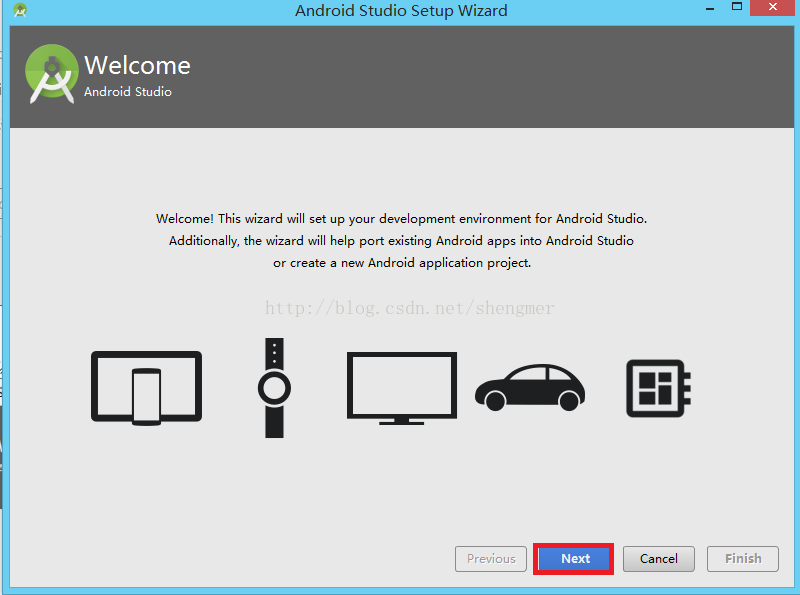Click the small Android Studio title bar icon
The image size is (800, 595).
[x=20, y=10]
